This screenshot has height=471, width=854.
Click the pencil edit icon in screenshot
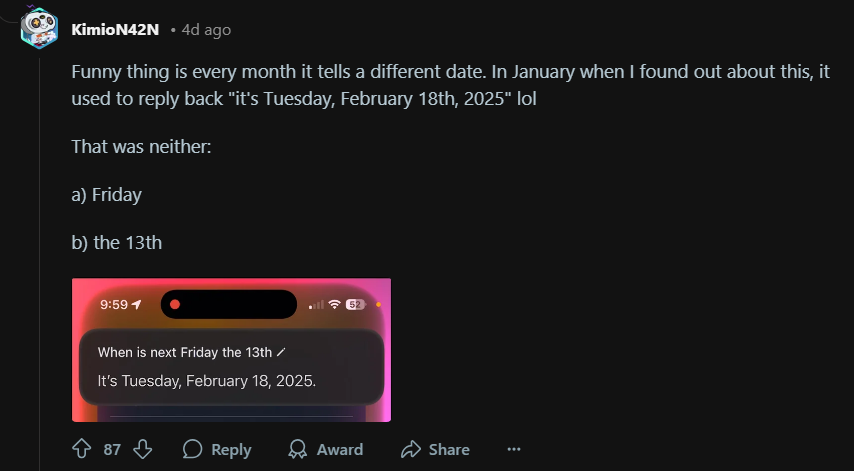tap(281, 352)
